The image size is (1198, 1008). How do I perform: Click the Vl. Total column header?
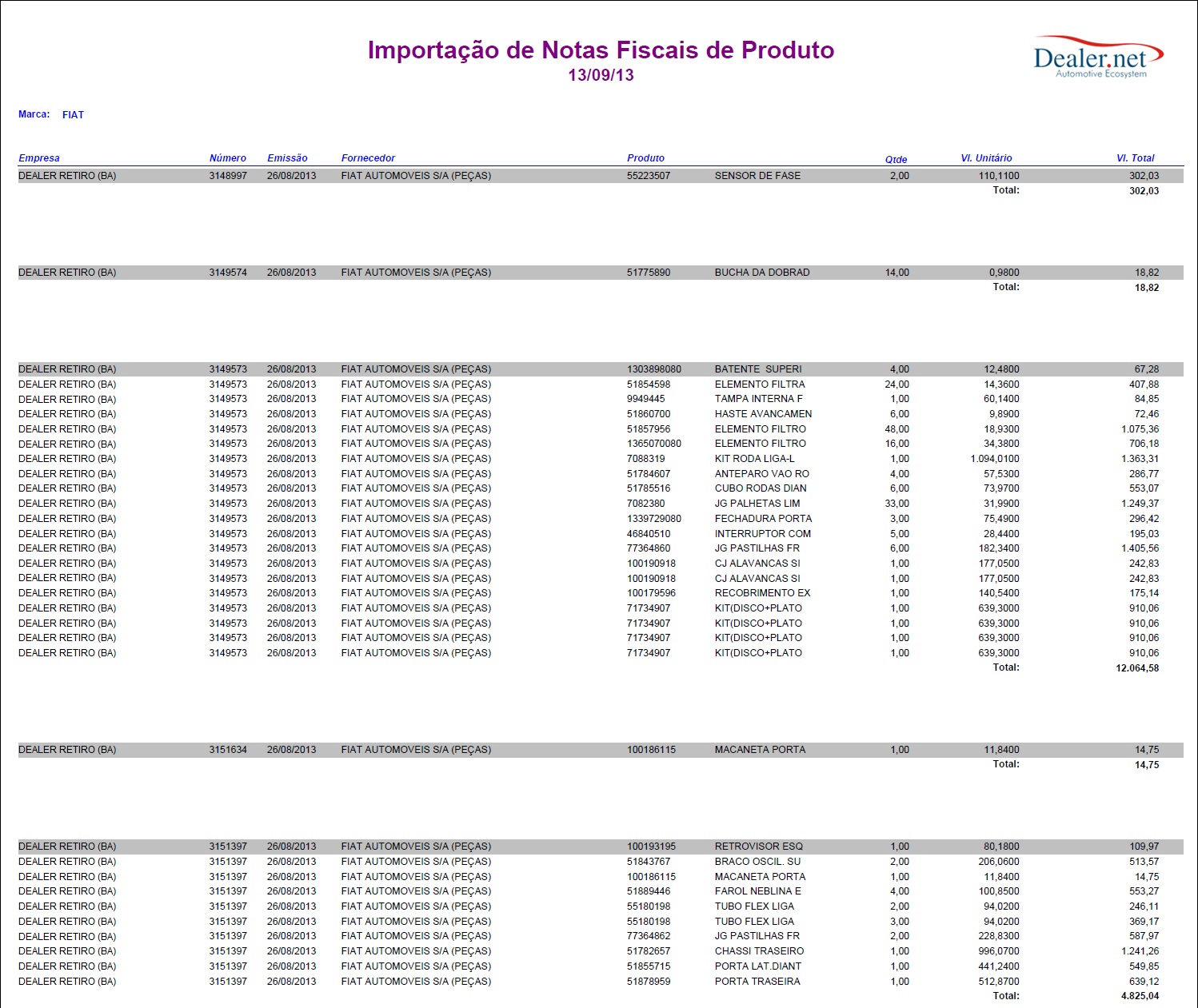point(1136,158)
